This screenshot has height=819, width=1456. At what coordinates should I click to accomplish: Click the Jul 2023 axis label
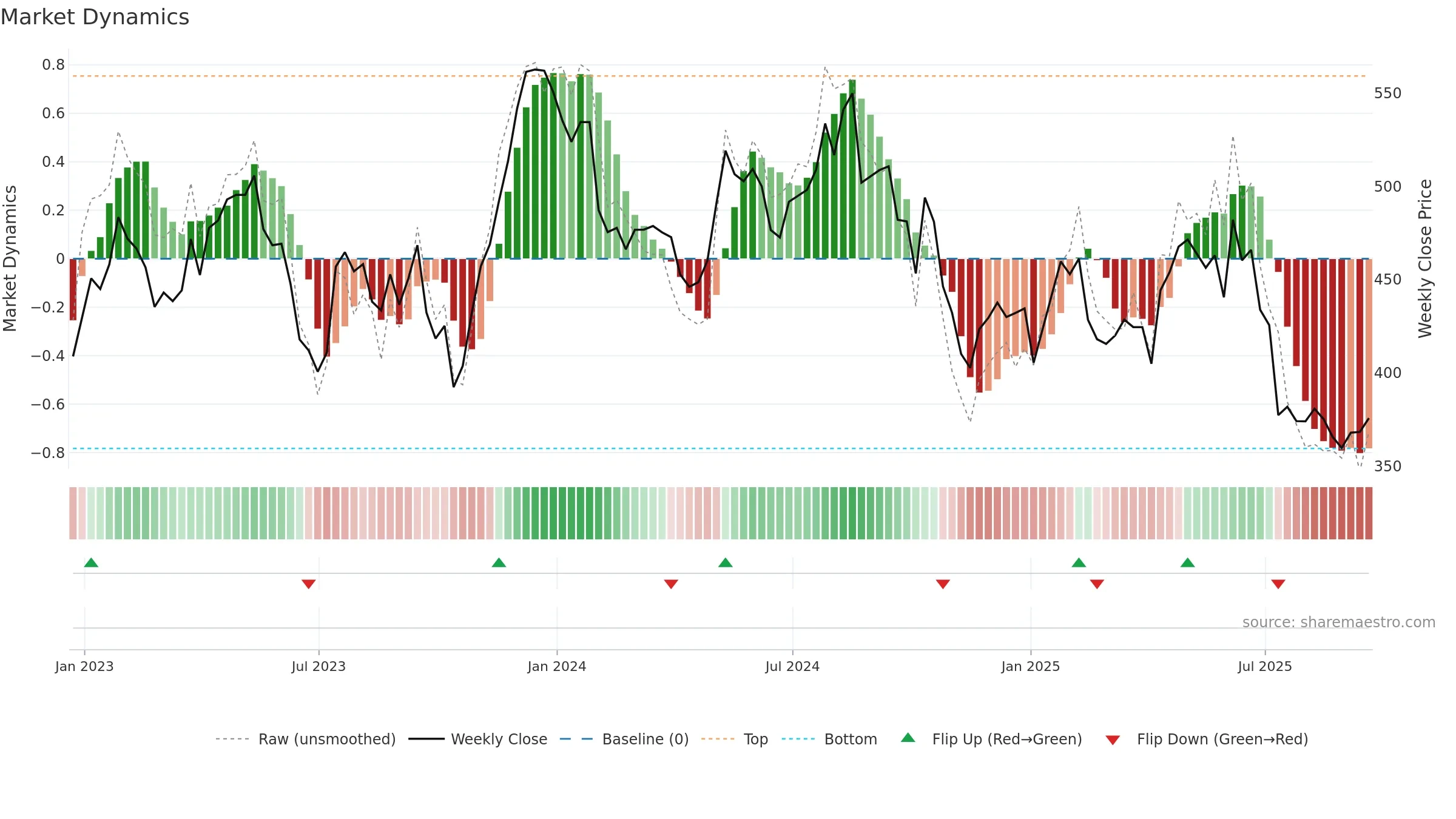tap(318, 666)
